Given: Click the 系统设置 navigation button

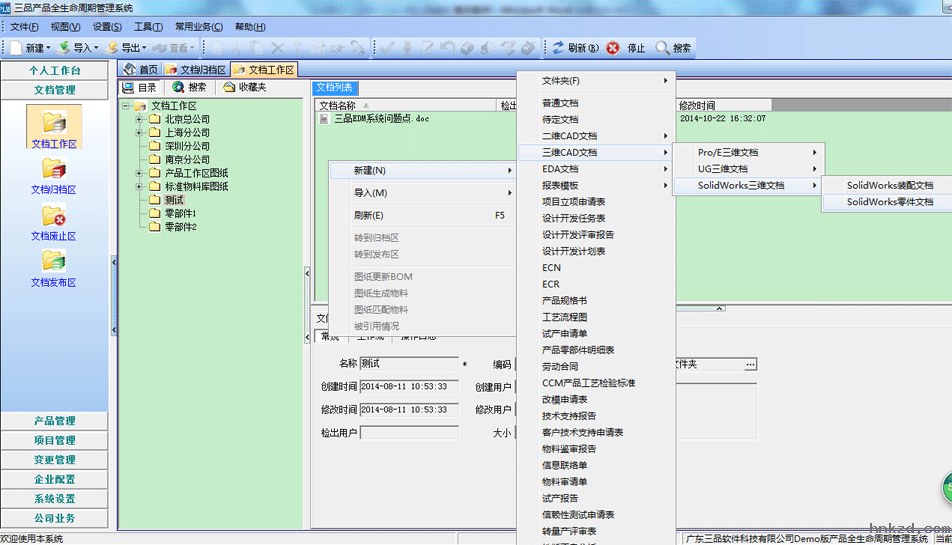Looking at the screenshot, I should (54, 499).
